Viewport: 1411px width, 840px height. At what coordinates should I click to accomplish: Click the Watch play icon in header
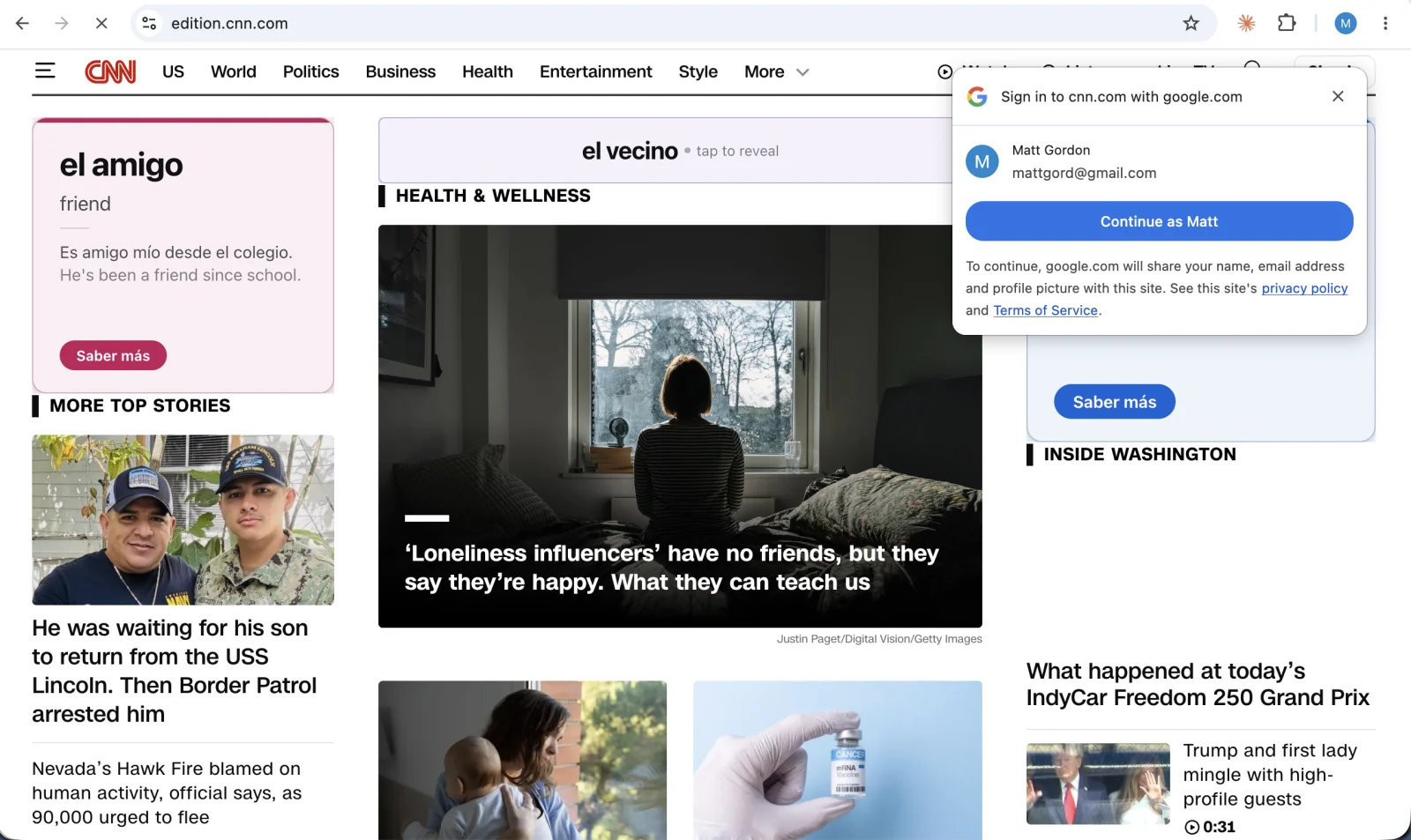944,71
